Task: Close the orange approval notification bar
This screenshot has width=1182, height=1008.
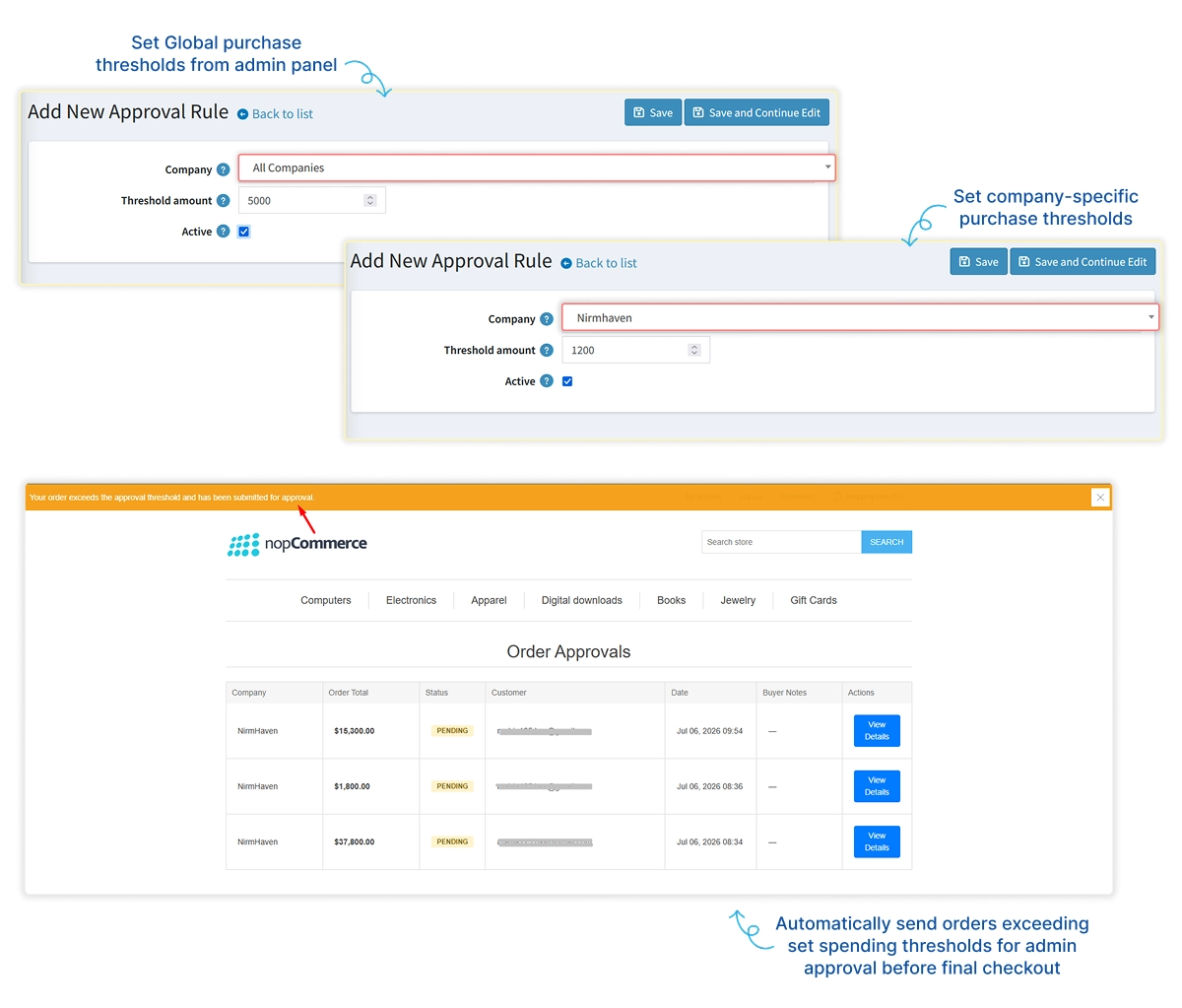Action: (1100, 498)
